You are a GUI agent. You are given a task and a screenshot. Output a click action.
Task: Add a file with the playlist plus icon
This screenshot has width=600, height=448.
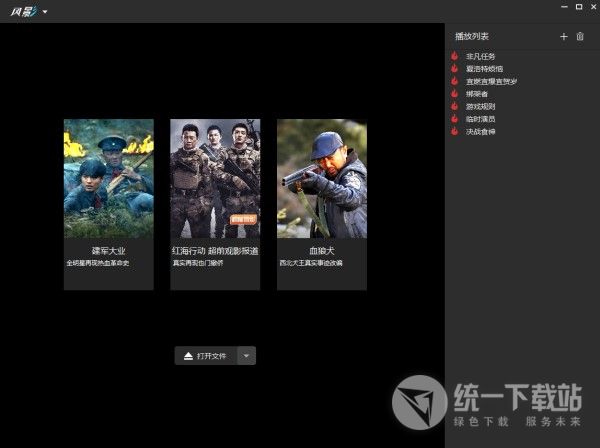(x=563, y=36)
